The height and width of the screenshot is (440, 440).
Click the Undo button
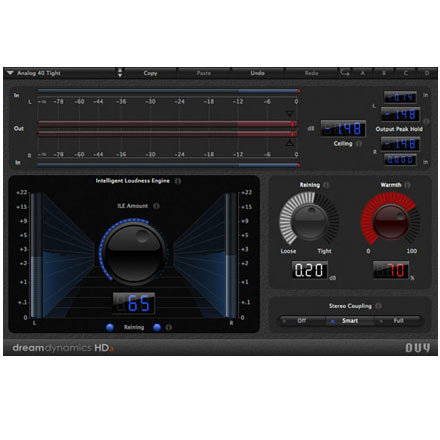[257, 73]
